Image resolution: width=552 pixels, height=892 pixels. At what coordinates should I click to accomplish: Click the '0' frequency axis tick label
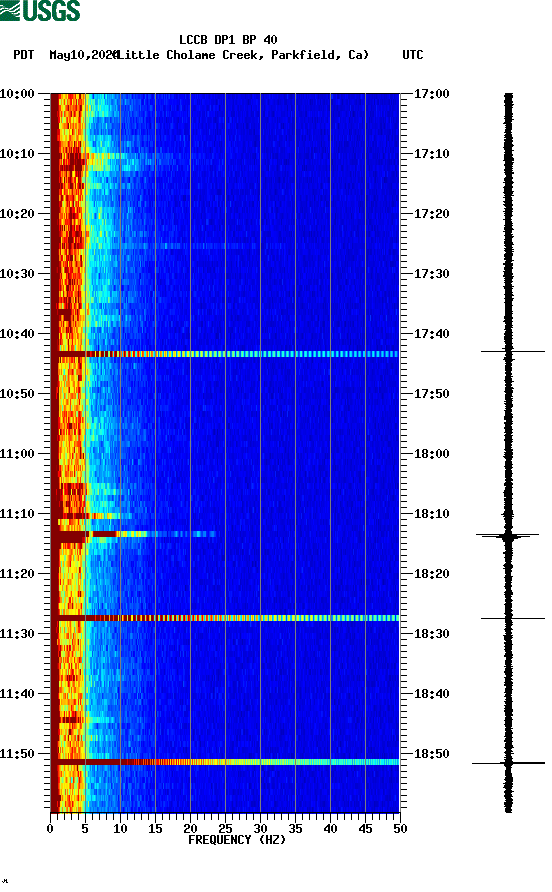50,829
